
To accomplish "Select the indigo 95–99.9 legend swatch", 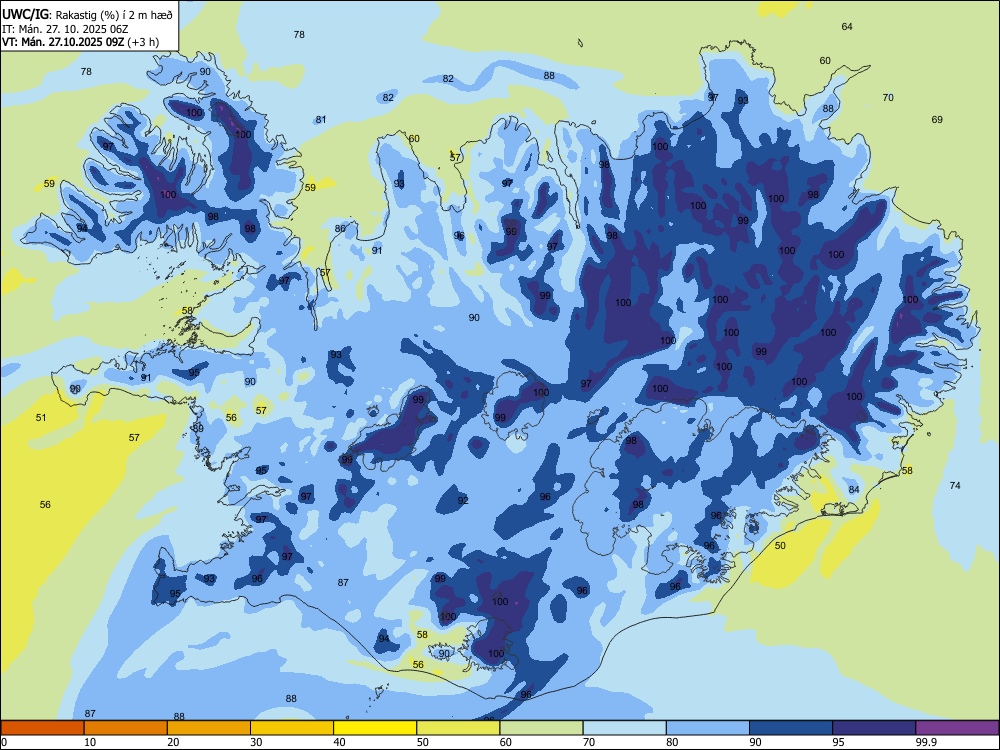I will (x=874, y=728).
